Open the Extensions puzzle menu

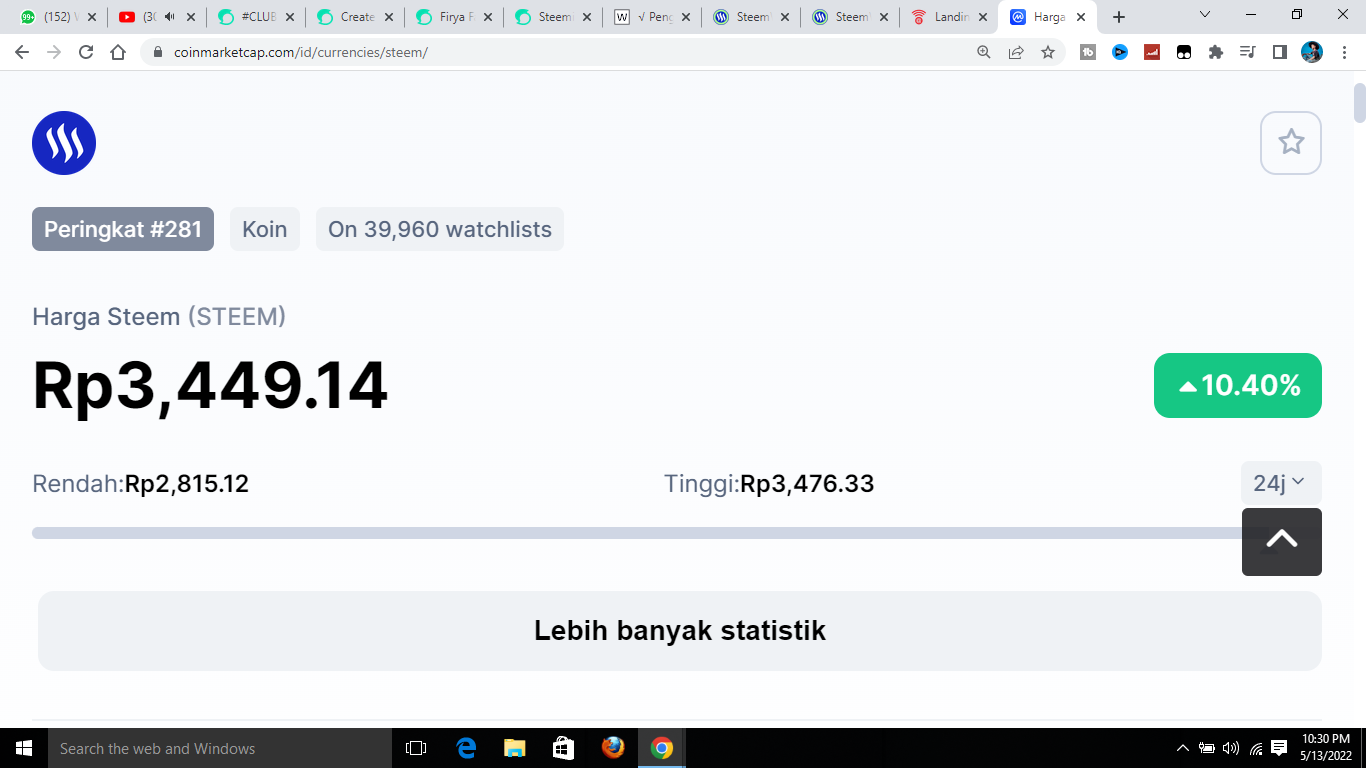pyautogui.click(x=1216, y=52)
